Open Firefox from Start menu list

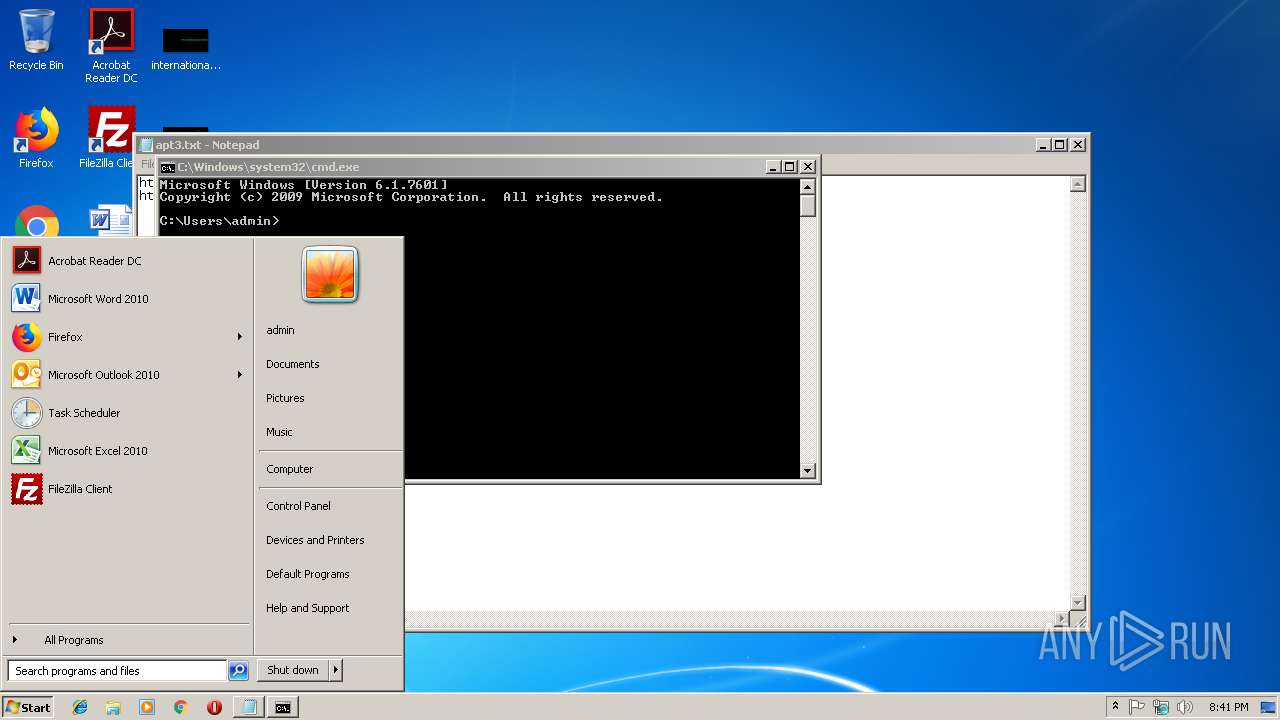pyautogui.click(x=127, y=337)
